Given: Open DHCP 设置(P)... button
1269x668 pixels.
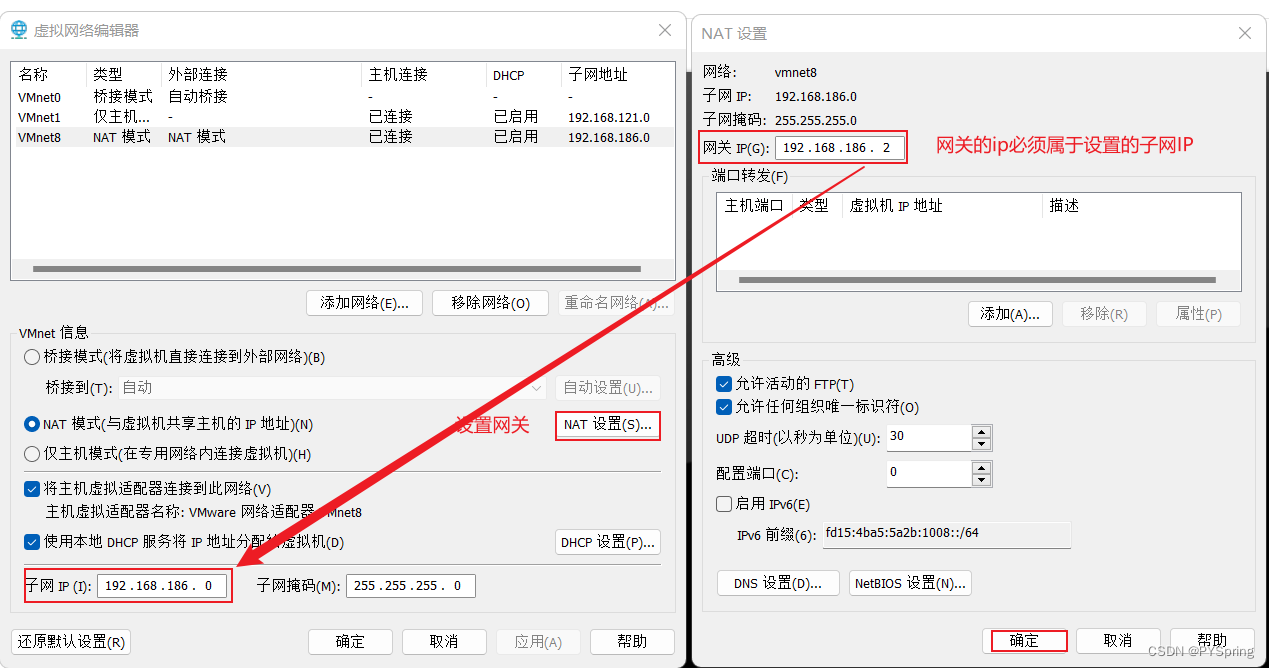Looking at the screenshot, I should click(608, 542).
